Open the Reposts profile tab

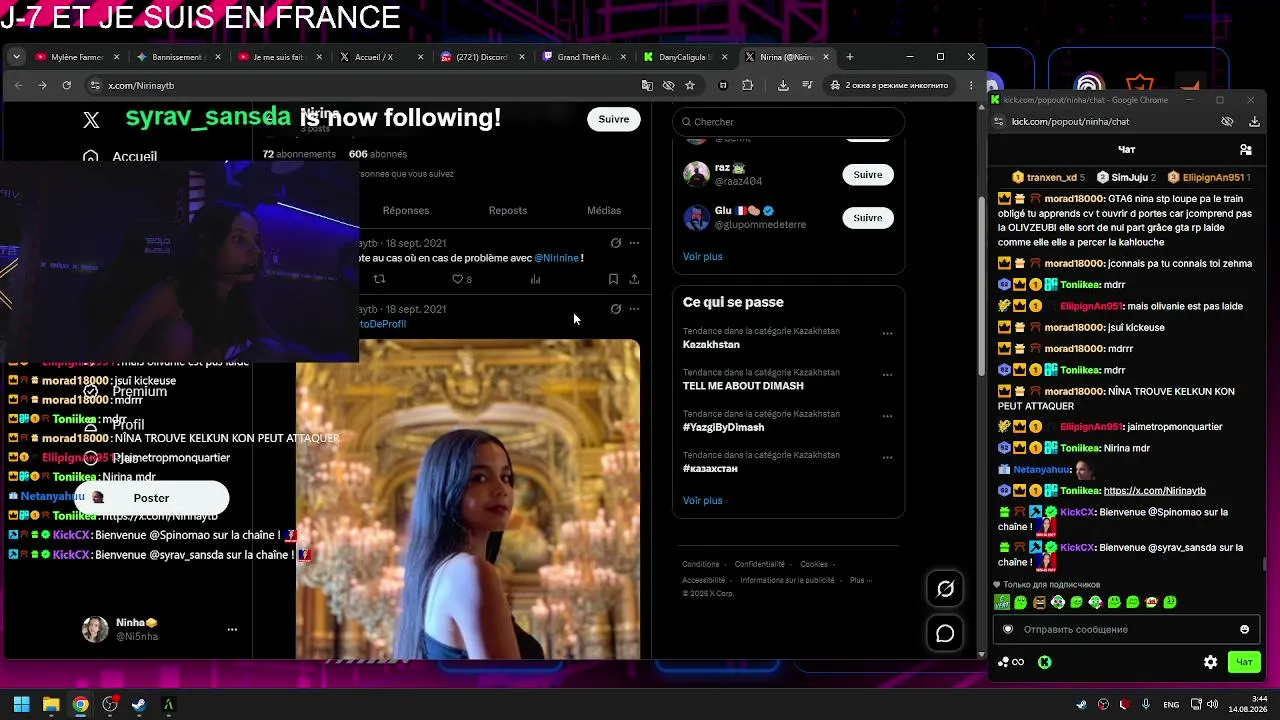click(x=508, y=210)
